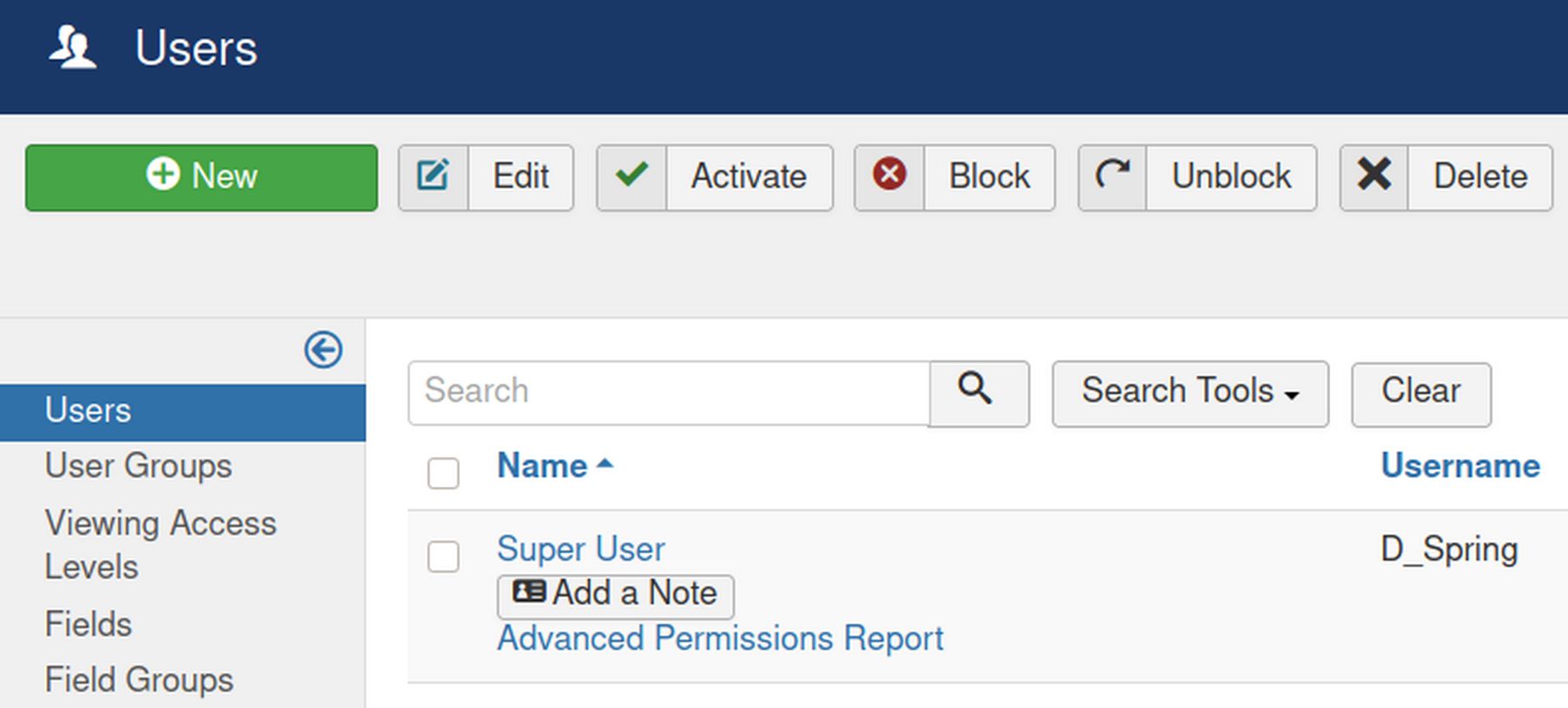Click Add a Note button
This screenshot has width=1568, height=708.
click(x=615, y=594)
